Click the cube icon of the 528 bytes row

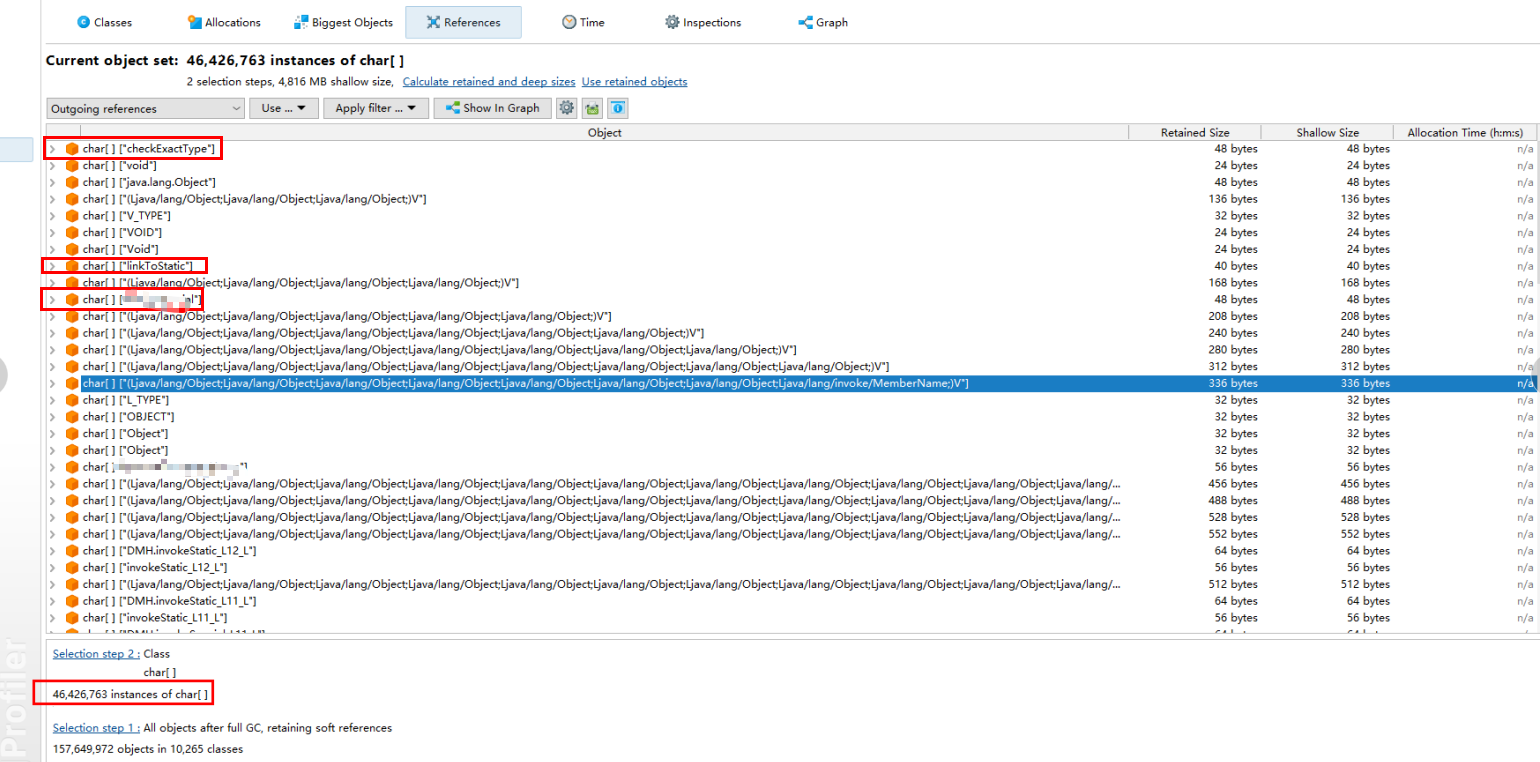(72, 518)
